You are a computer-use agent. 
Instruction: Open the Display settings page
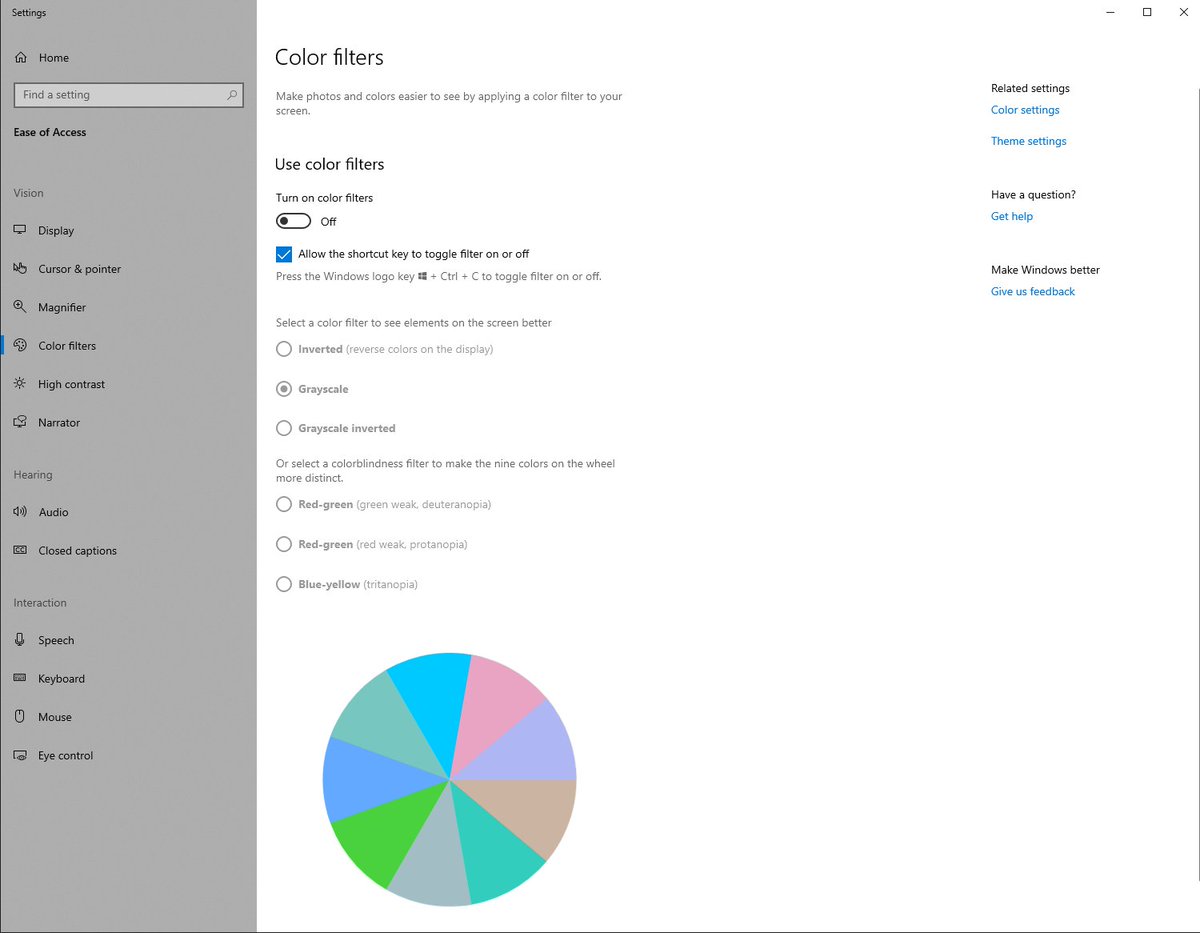(128, 230)
